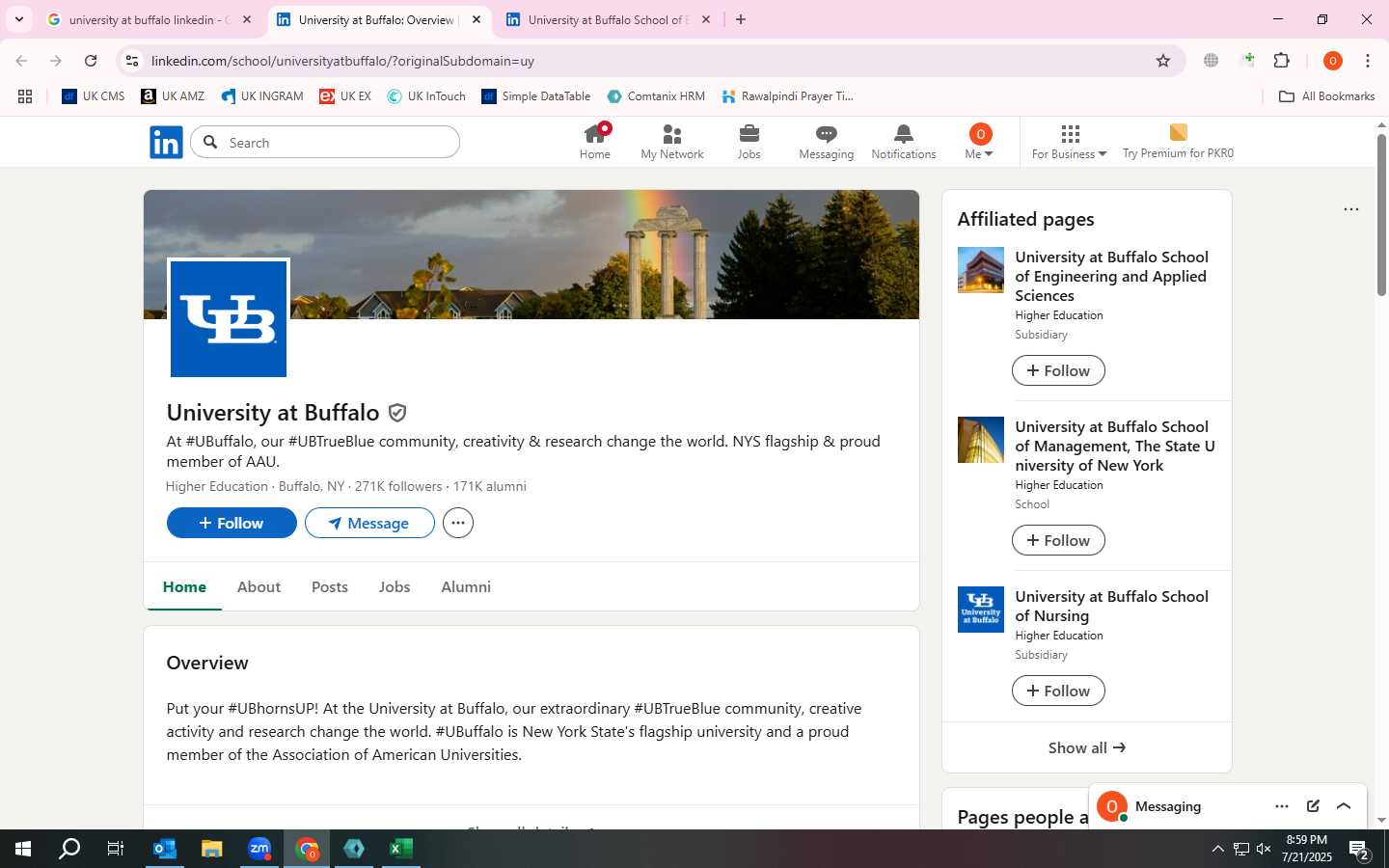Screen dimensions: 1389x868
Task: Click the address bar URL
Action: click(x=342, y=61)
